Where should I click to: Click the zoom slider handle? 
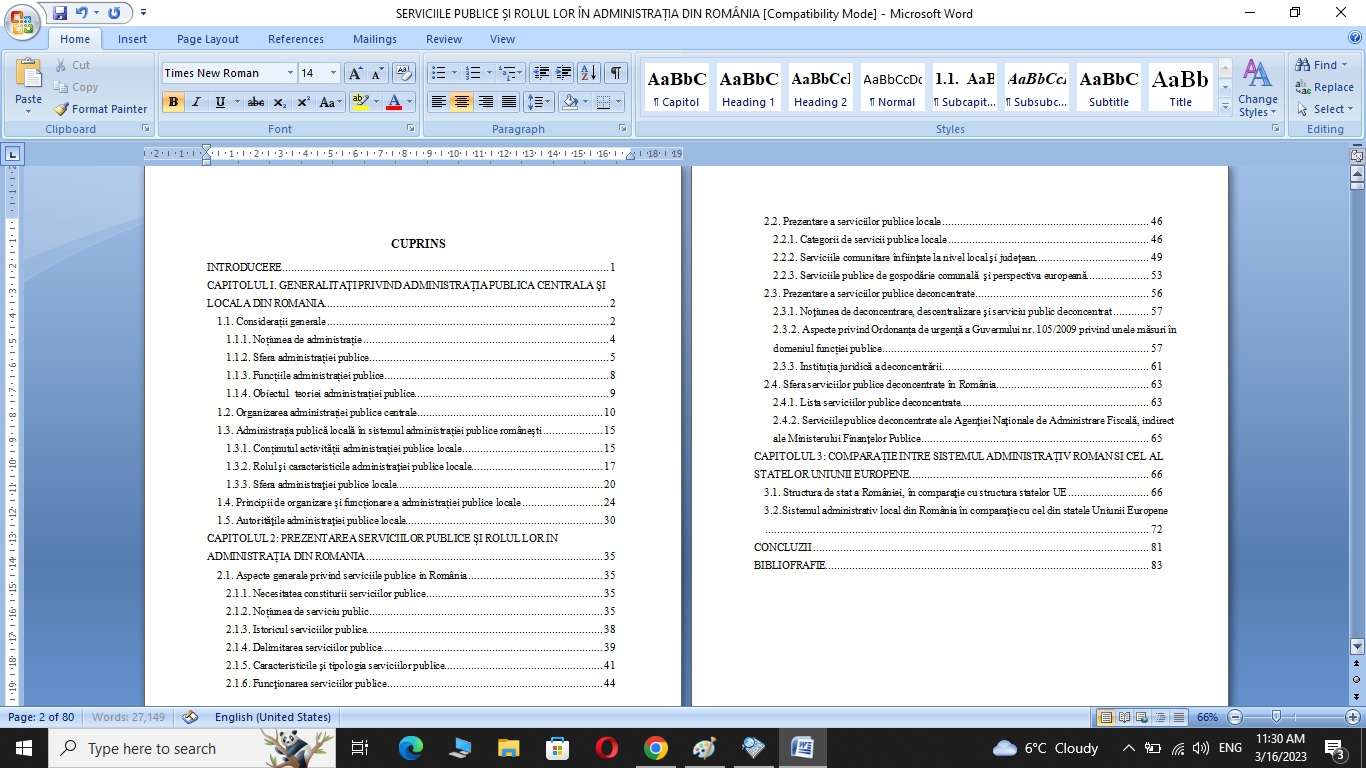click(1276, 717)
